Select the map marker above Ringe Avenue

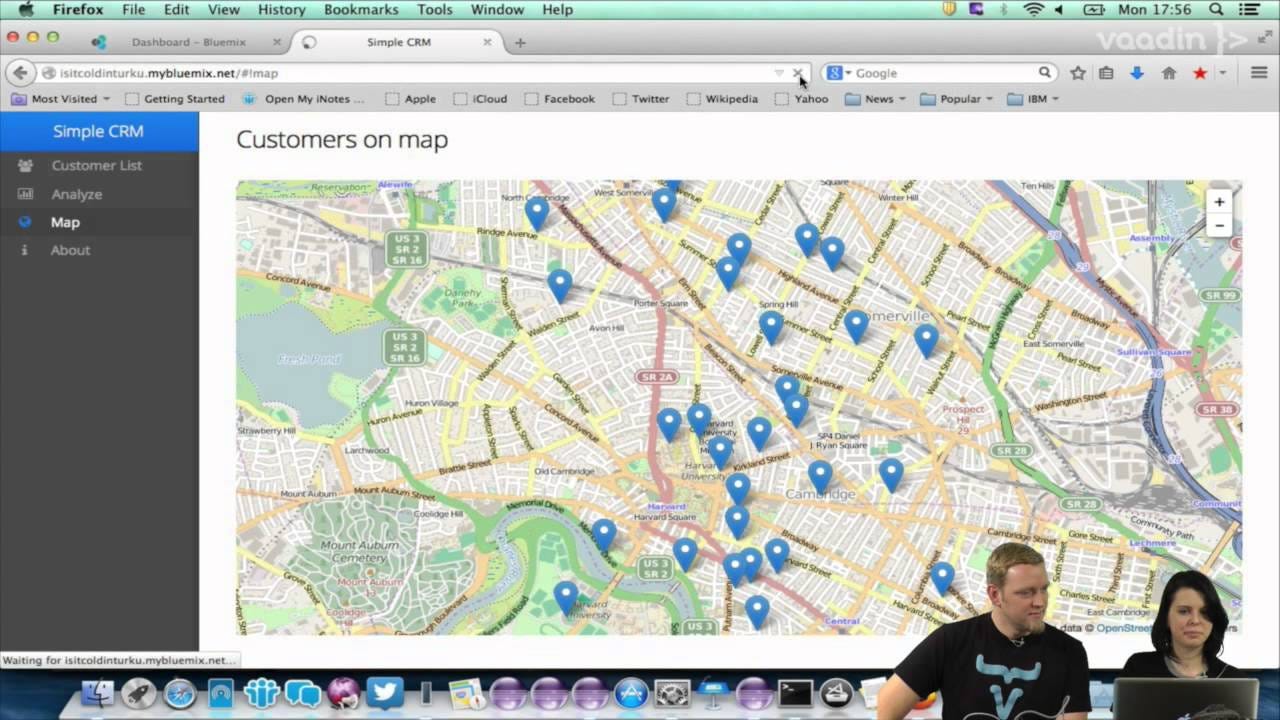(x=537, y=213)
